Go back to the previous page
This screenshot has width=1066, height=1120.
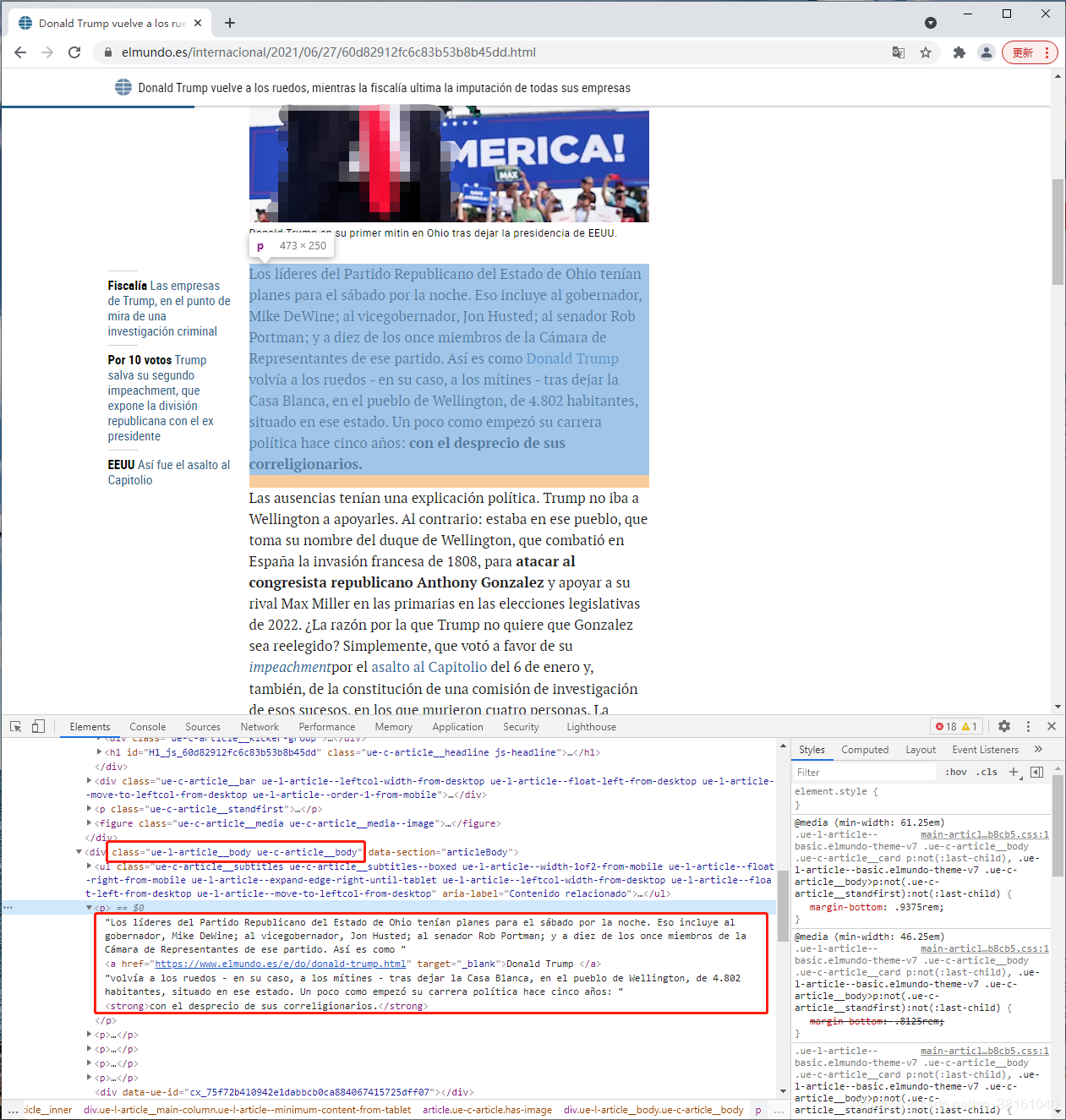point(20,52)
